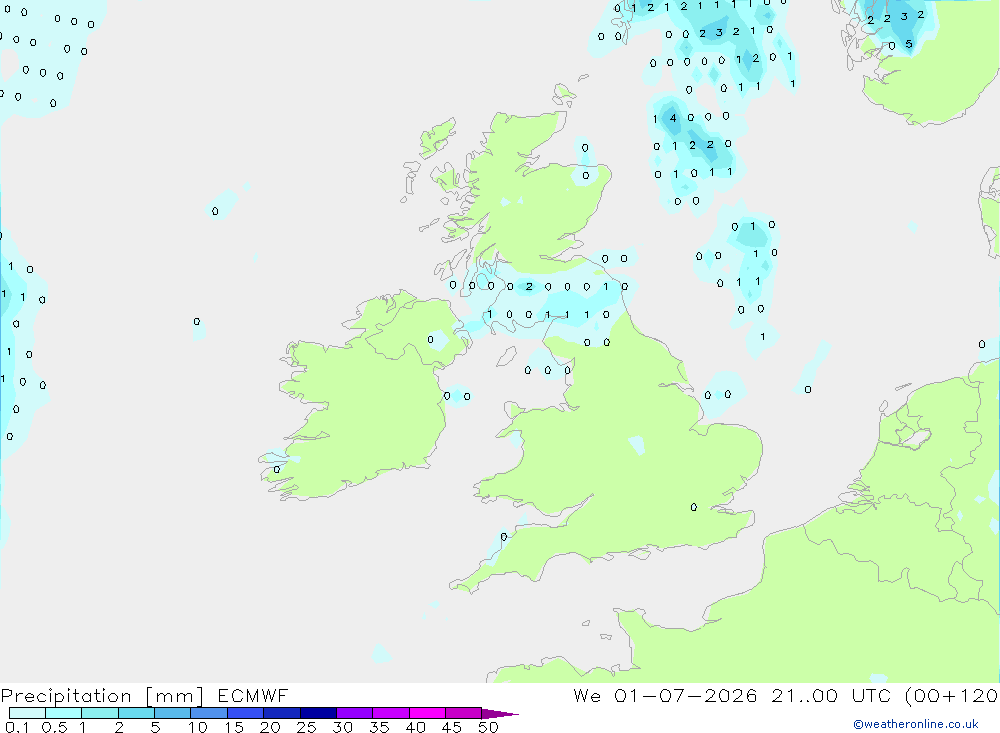Pick the 2–5 mm legend swatch
The height and width of the screenshot is (733, 1000).
[x=136, y=713]
